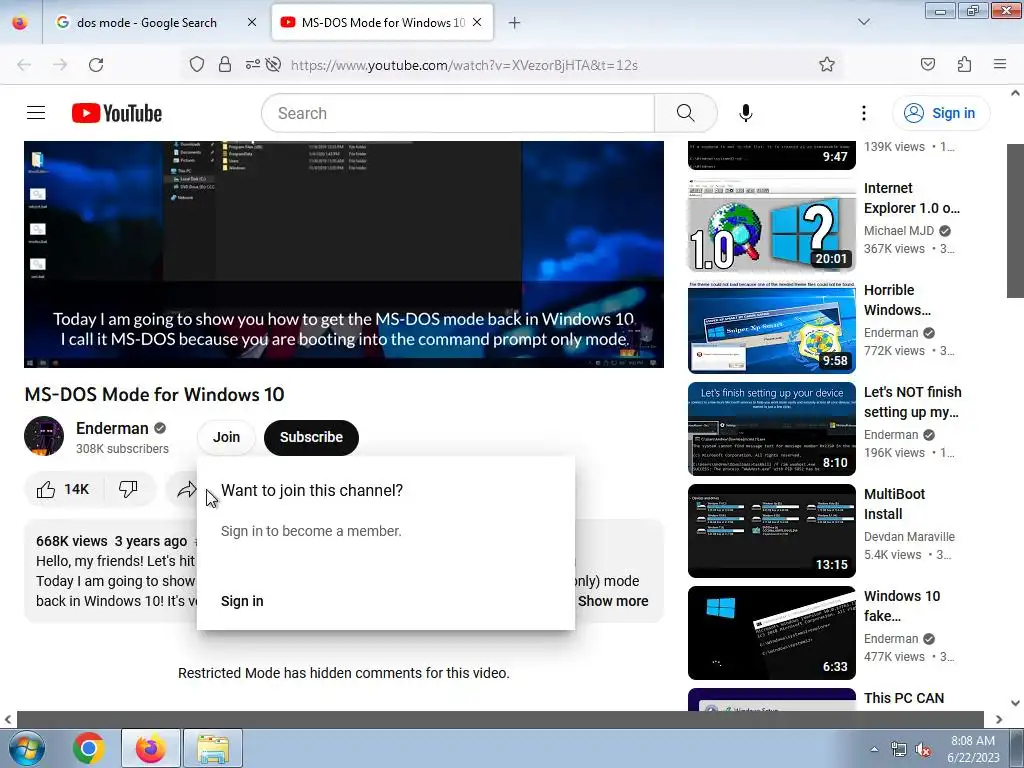This screenshot has height=768, width=1024.
Task: Open the Enderman channel name link
Action: pos(112,428)
